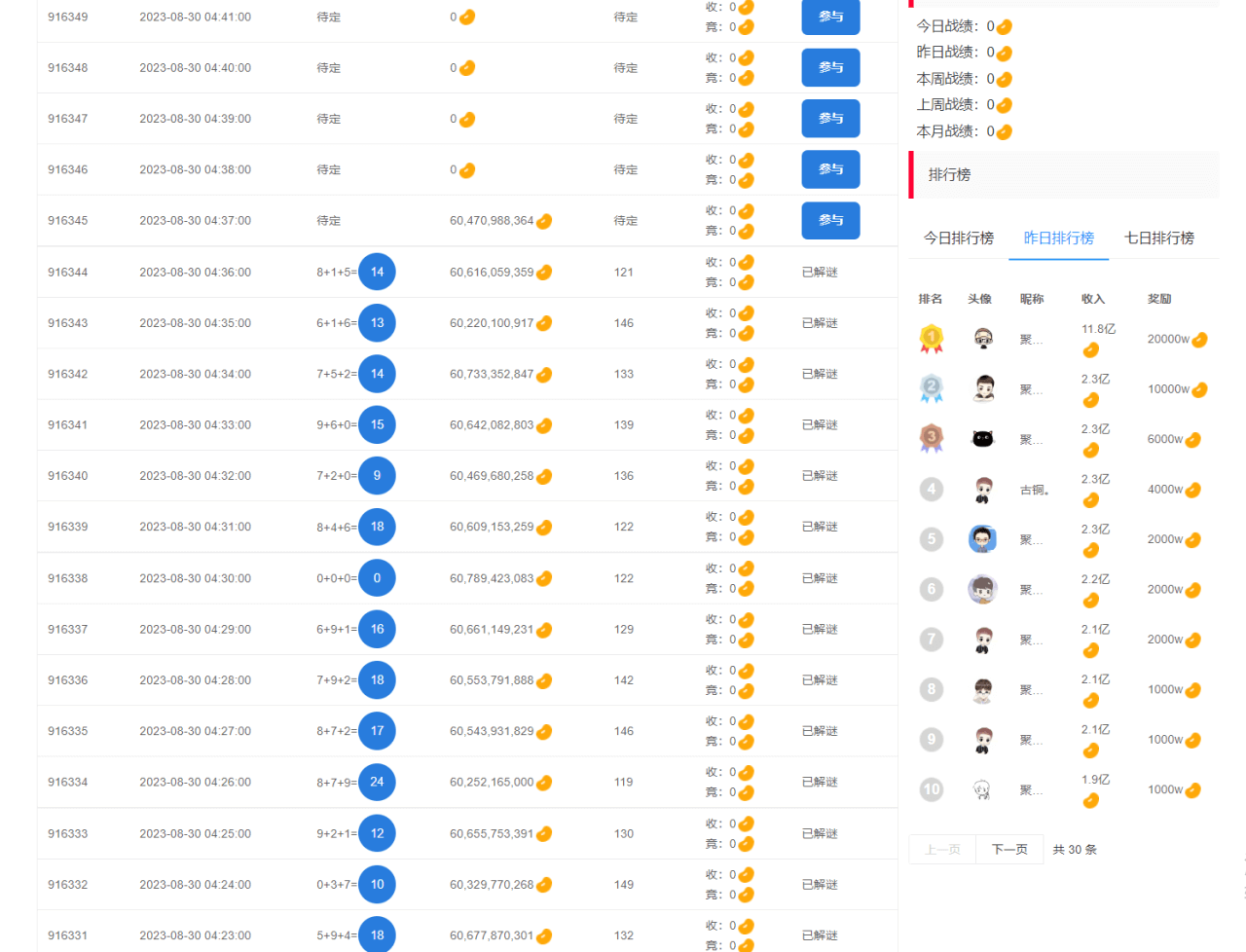The width and height of the screenshot is (1246, 952).
Task: Click round number 916343
Action: click(x=68, y=323)
